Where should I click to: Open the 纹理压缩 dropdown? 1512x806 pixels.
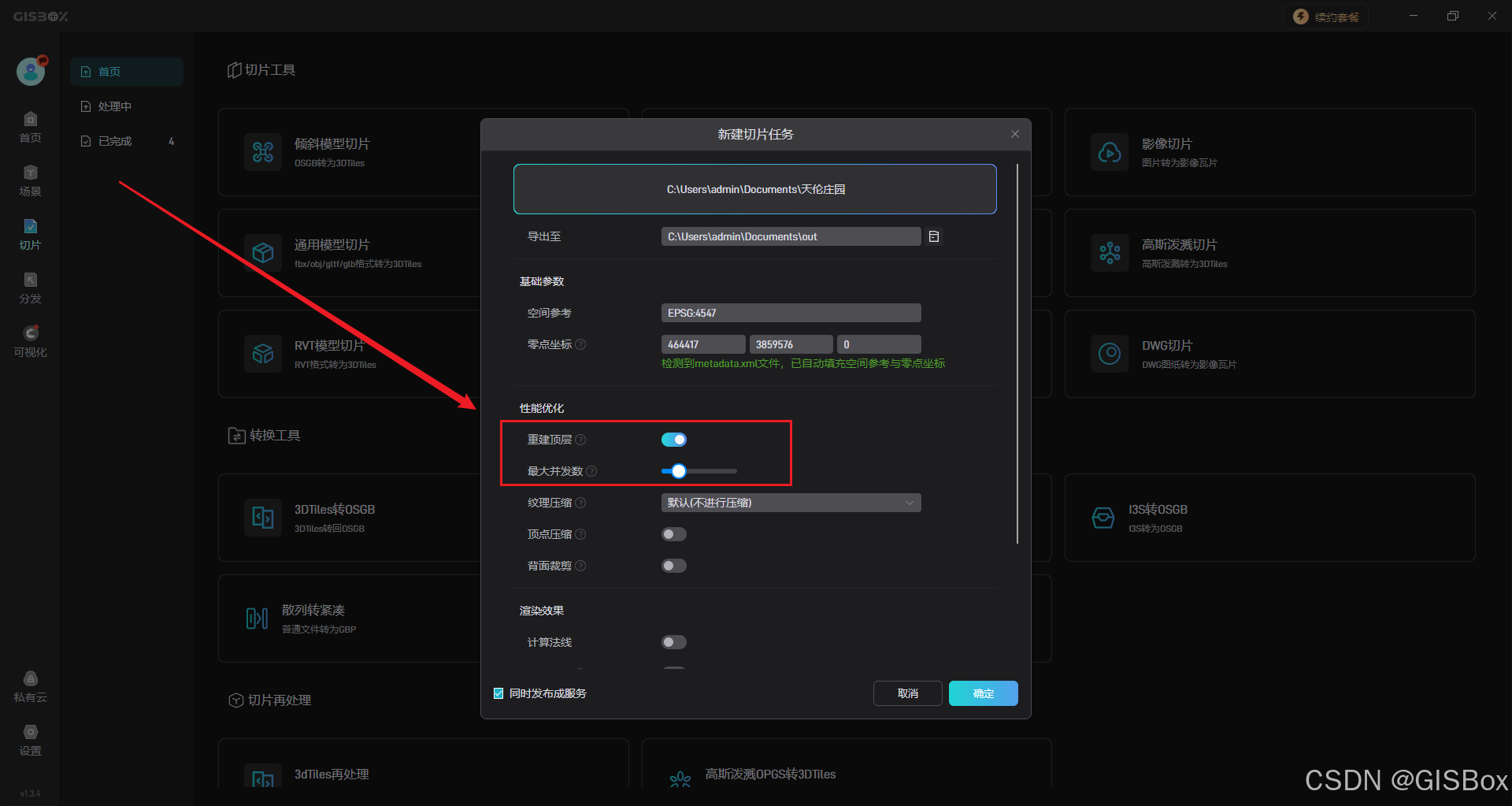[x=791, y=503]
